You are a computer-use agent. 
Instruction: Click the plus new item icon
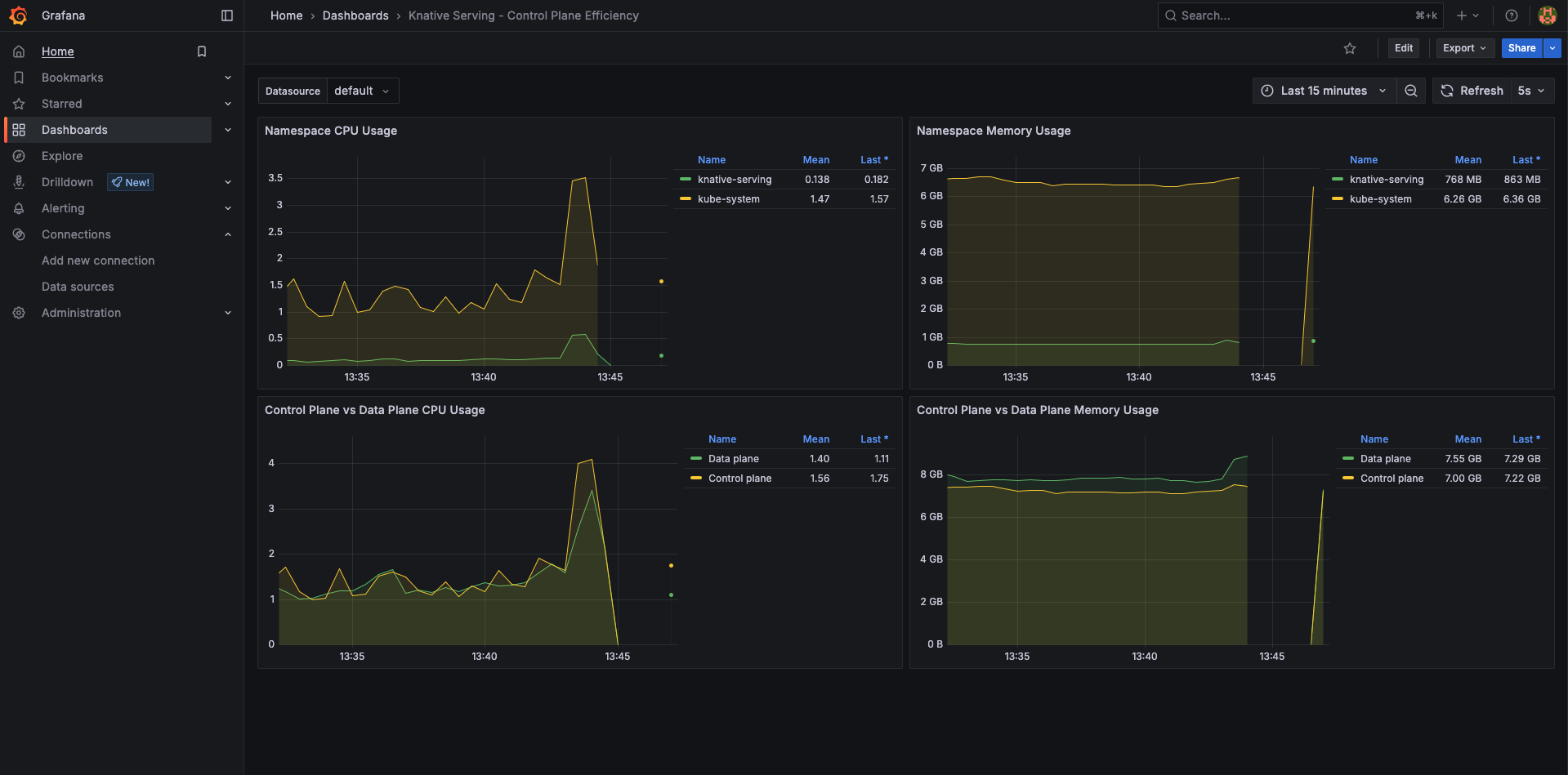click(1462, 16)
